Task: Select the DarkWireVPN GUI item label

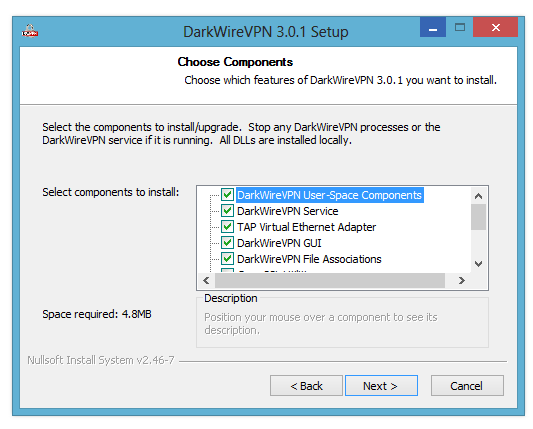Action: (279, 243)
